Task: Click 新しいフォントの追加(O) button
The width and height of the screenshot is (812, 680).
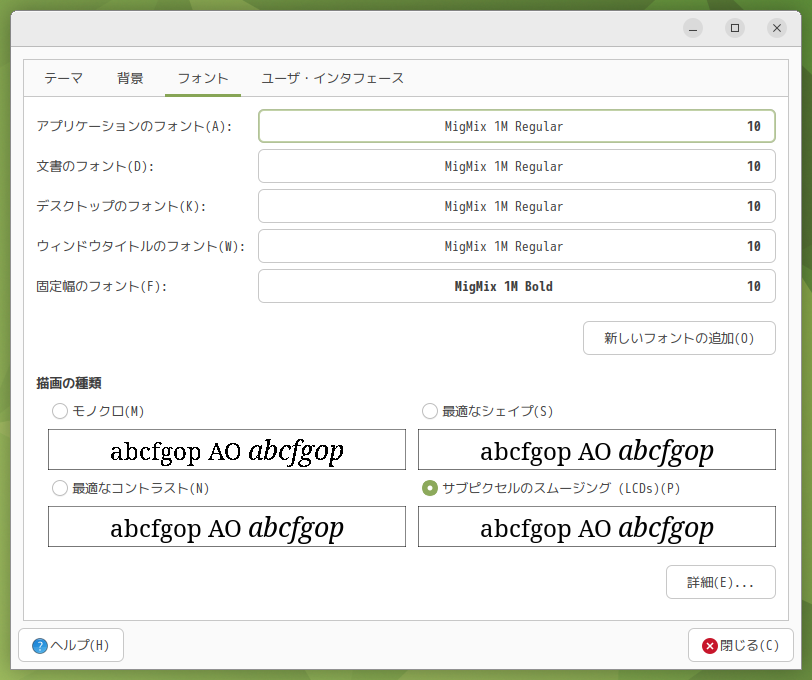Action: coord(679,338)
